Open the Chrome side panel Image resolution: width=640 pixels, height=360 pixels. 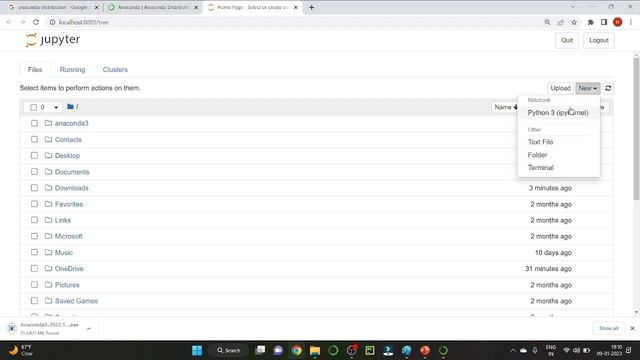coord(604,22)
